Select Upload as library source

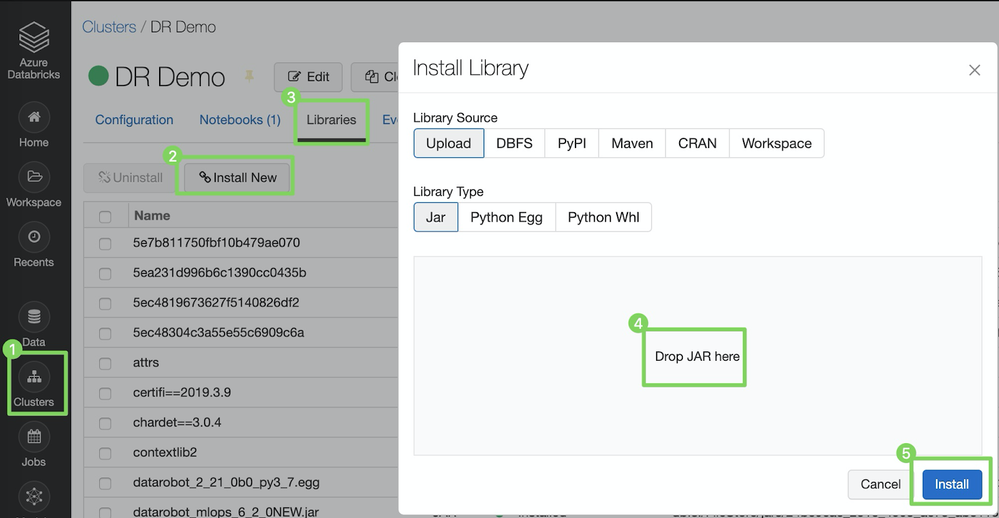pyautogui.click(x=449, y=143)
